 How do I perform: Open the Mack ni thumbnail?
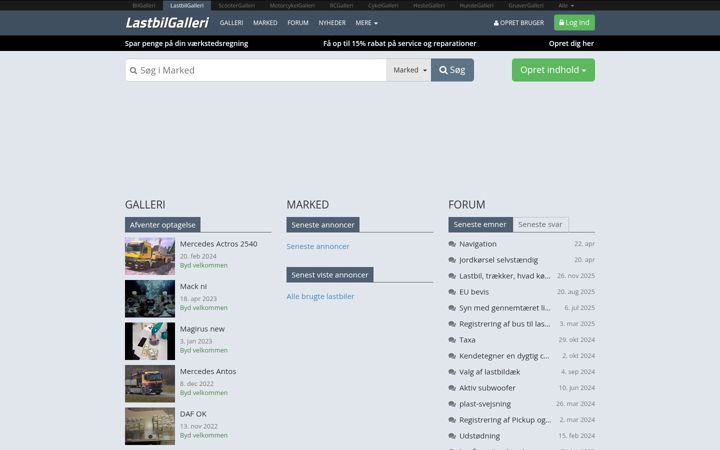click(x=150, y=298)
